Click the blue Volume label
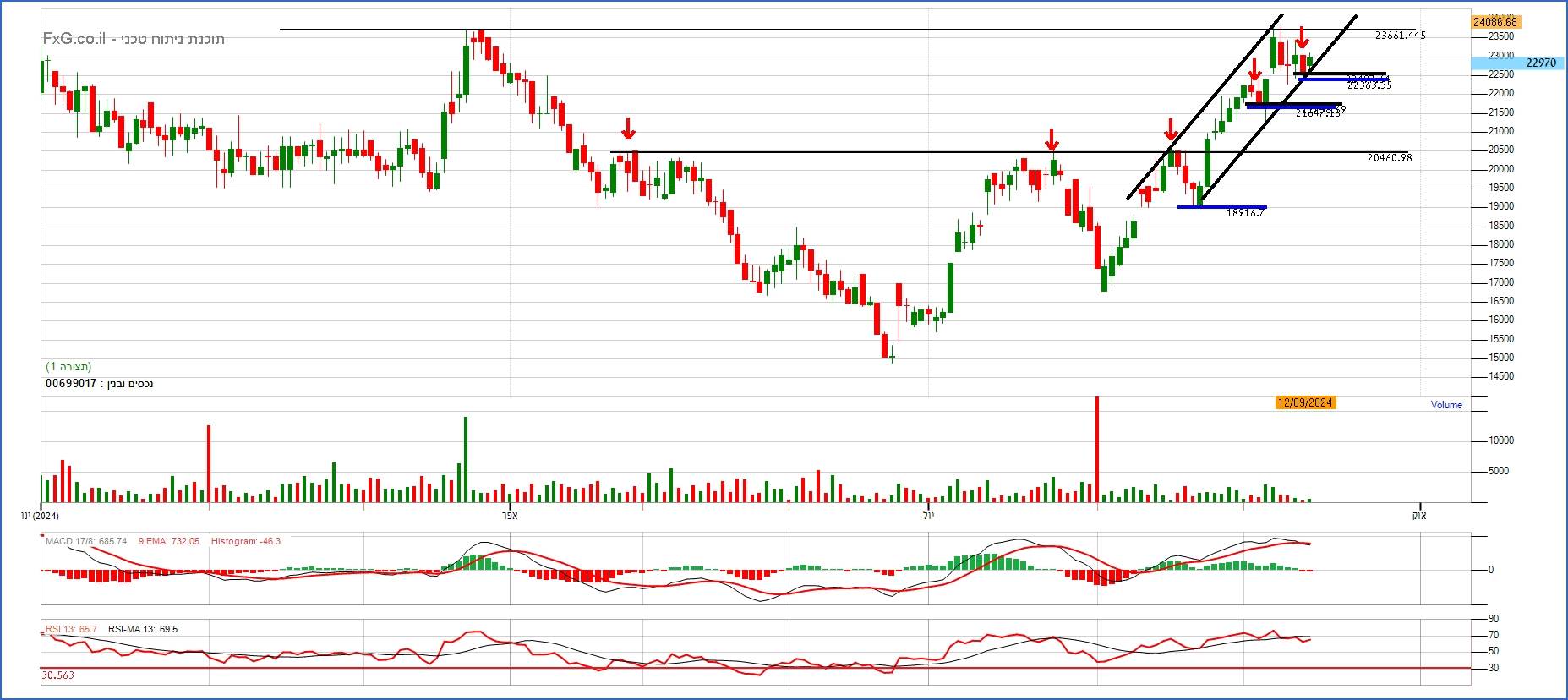 [1446, 405]
